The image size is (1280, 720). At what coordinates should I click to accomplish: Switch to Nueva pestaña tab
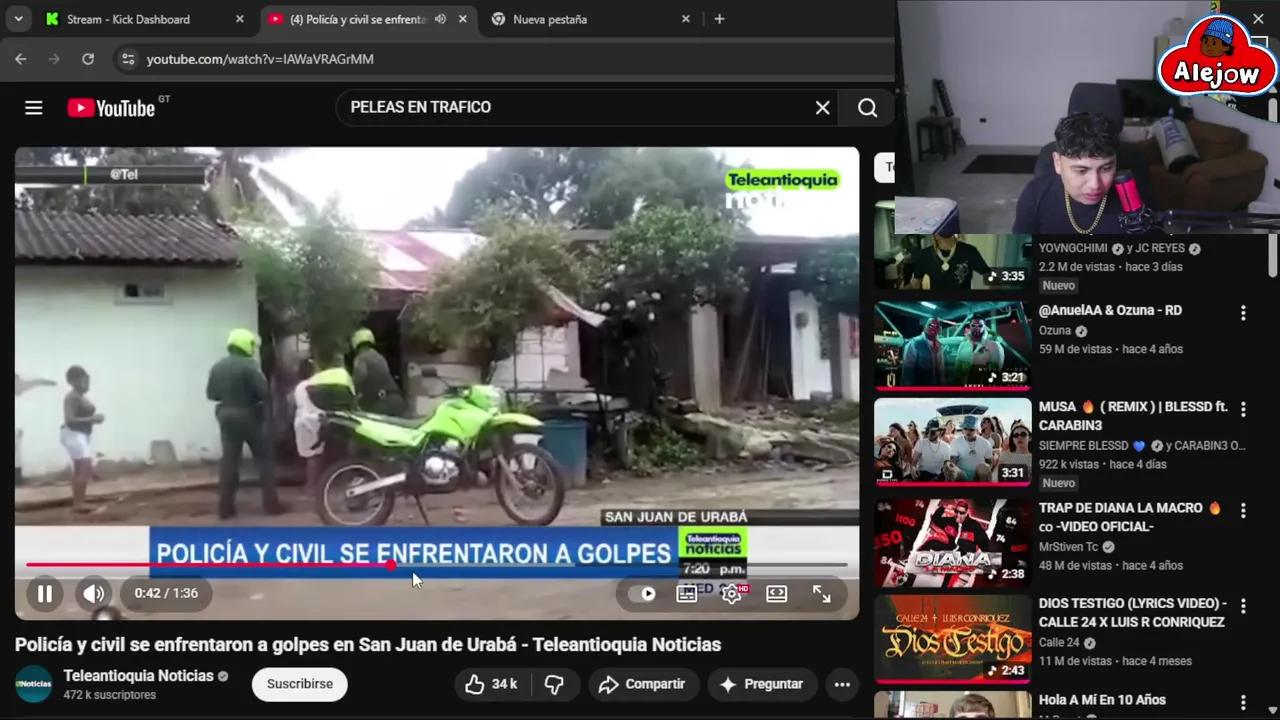(550, 19)
